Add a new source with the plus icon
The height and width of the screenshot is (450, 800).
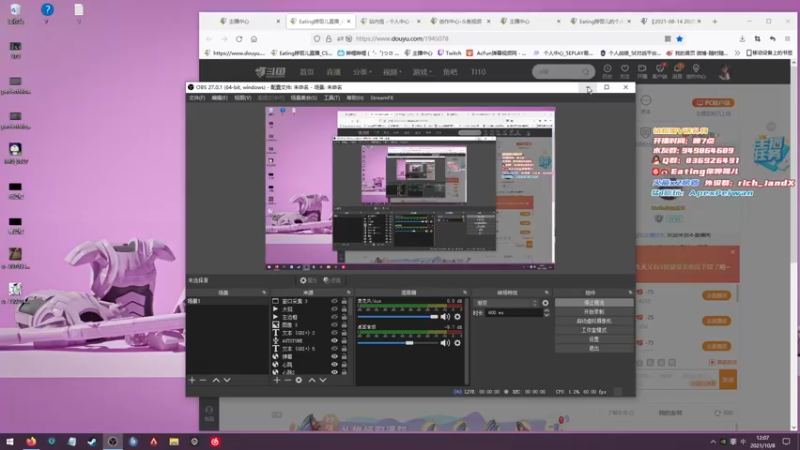[277, 380]
